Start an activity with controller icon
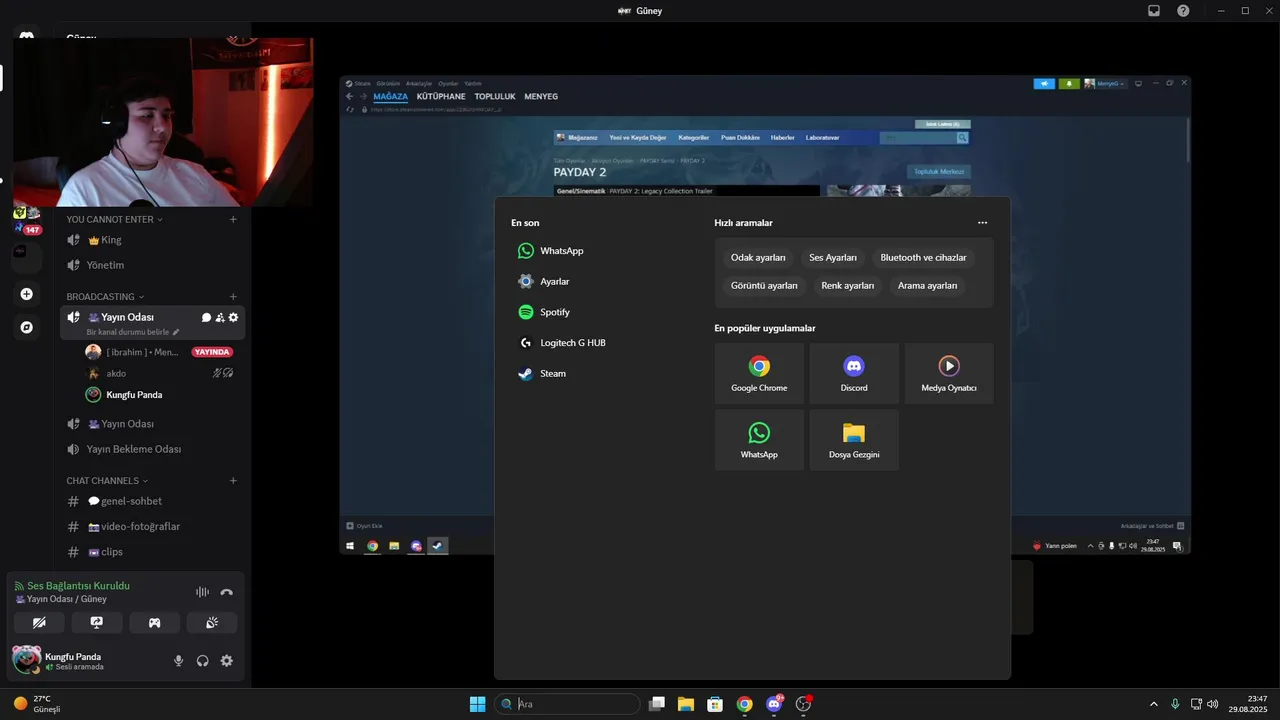Image resolution: width=1280 pixels, height=720 pixels. tap(155, 622)
